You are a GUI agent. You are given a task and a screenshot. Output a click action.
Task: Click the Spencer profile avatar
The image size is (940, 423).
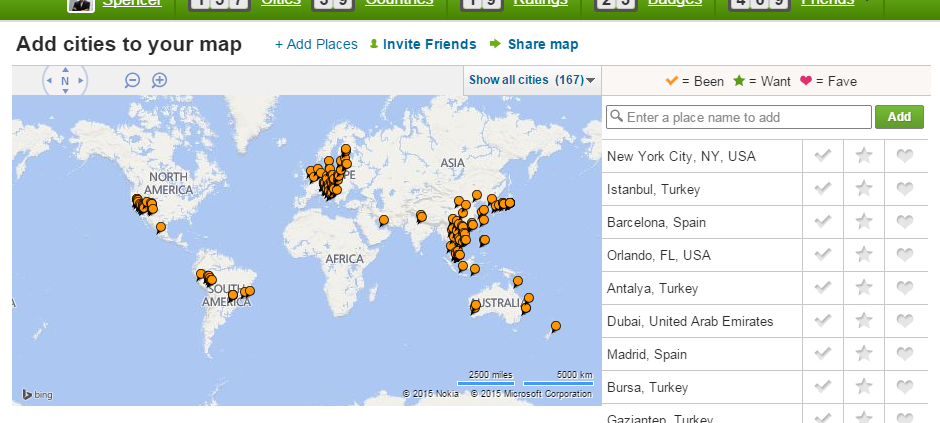[x=82, y=4]
